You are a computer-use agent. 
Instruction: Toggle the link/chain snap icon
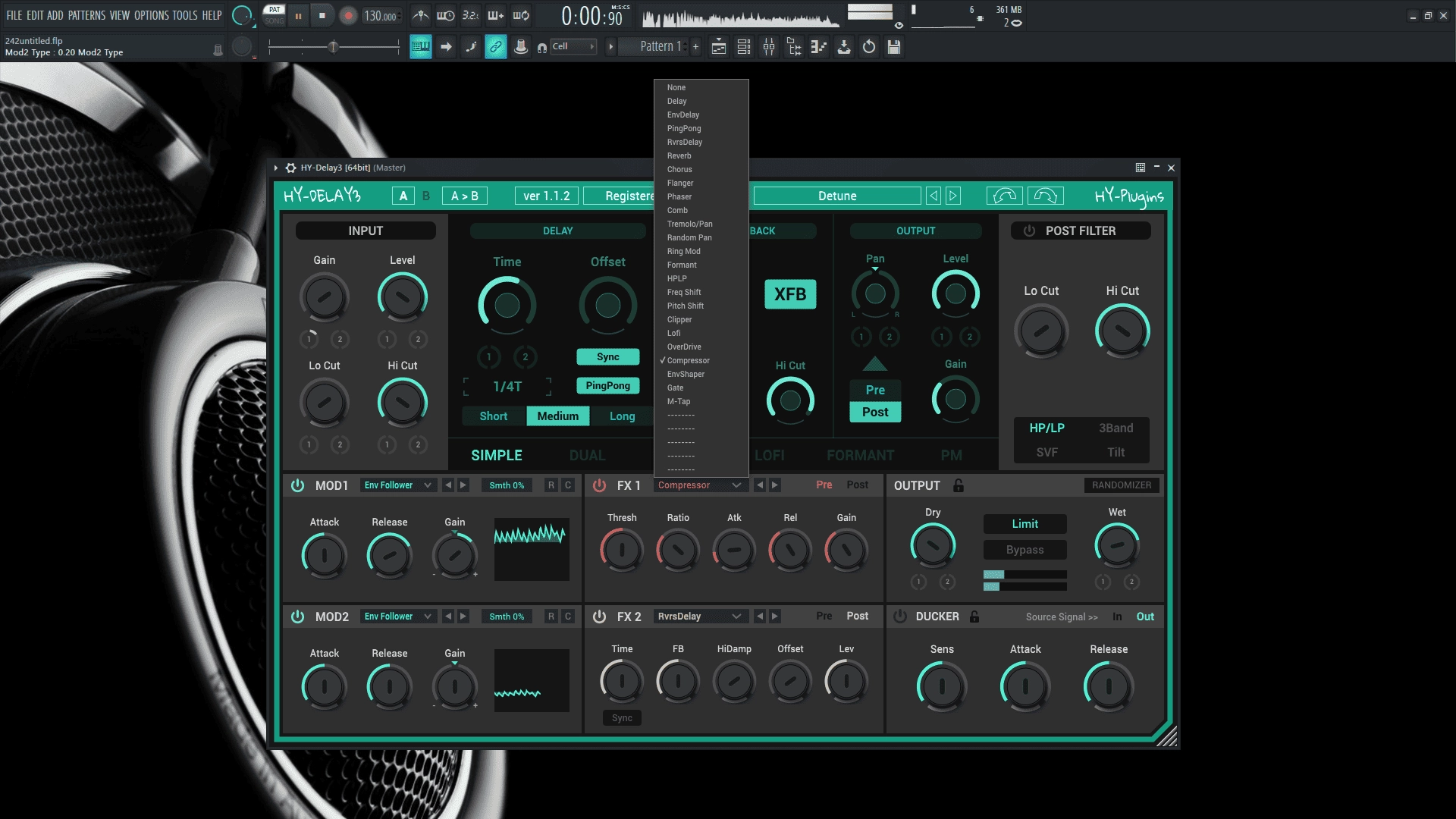(x=496, y=47)
